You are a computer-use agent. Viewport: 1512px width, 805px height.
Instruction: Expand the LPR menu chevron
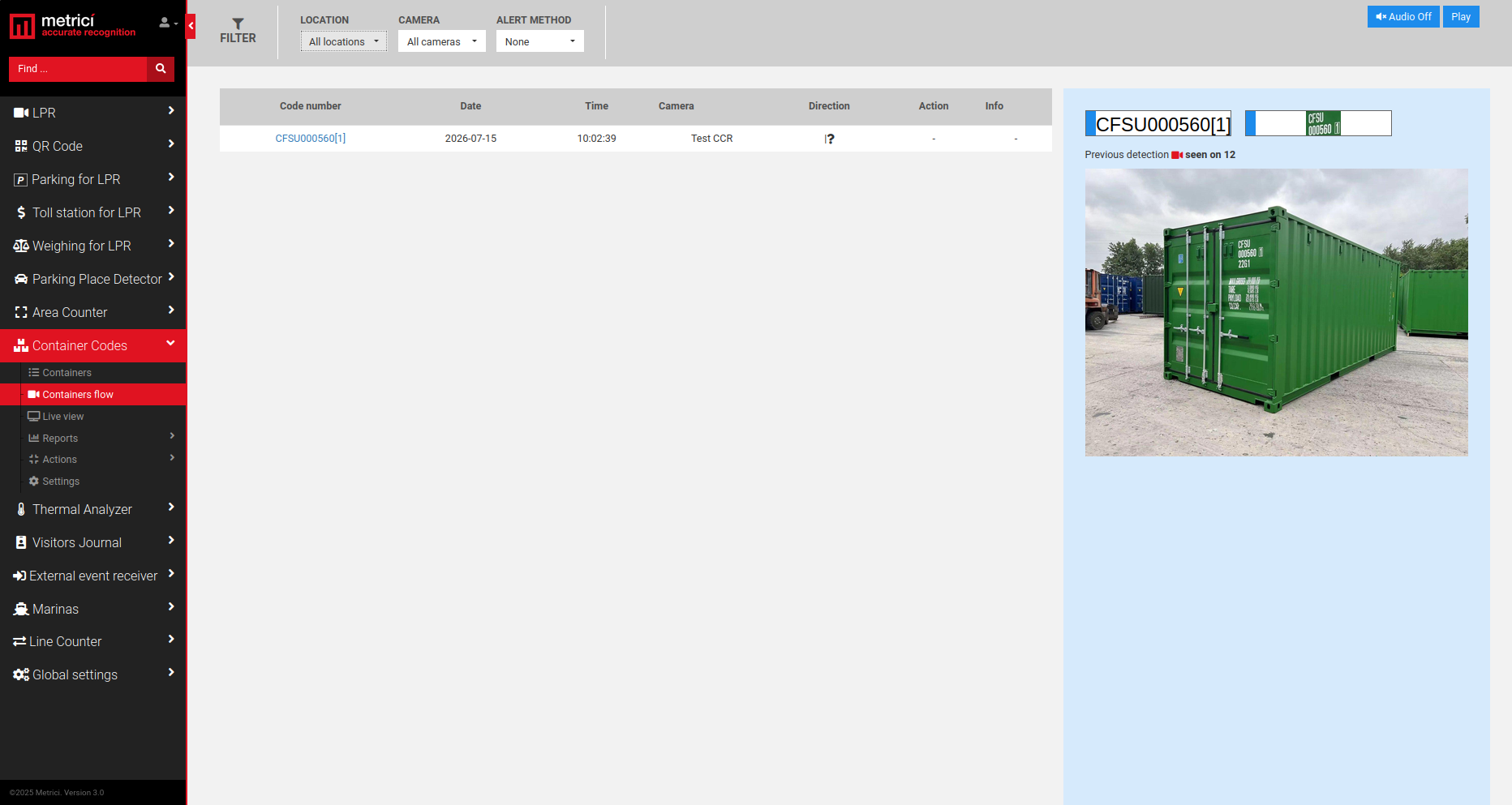[171, 110]
